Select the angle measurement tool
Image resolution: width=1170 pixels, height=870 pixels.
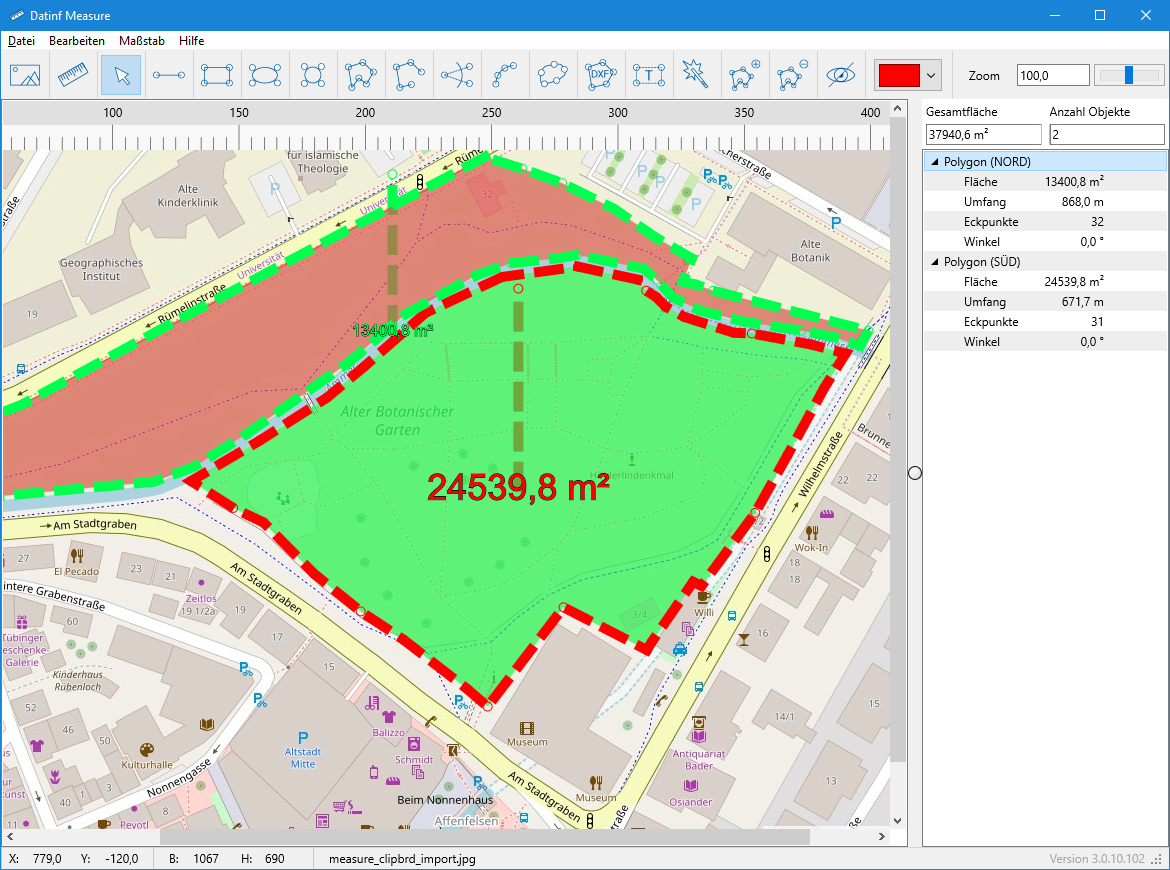tap(457, 75)
